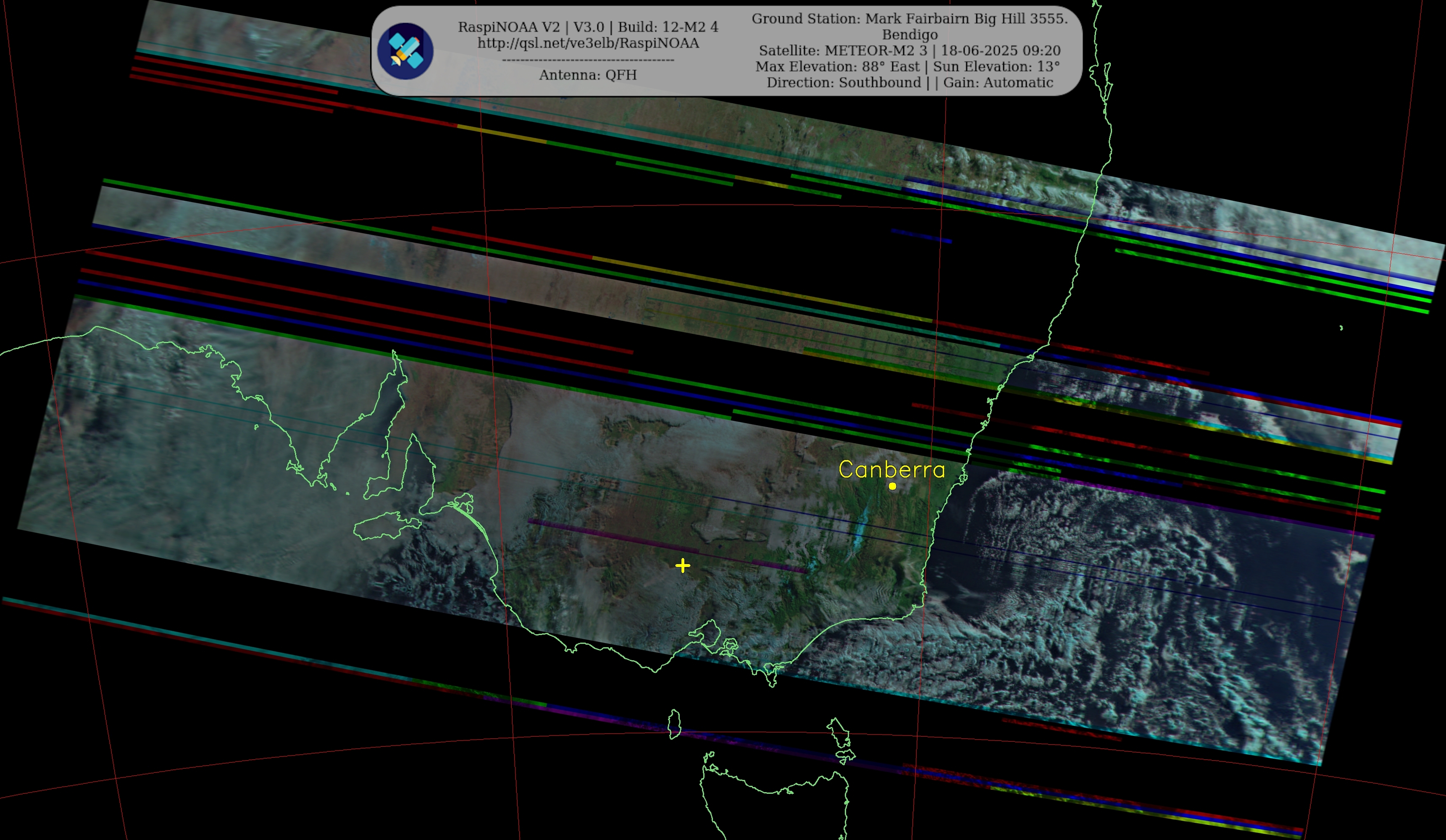Click the Antenna: QFH text

click(588, 75)
